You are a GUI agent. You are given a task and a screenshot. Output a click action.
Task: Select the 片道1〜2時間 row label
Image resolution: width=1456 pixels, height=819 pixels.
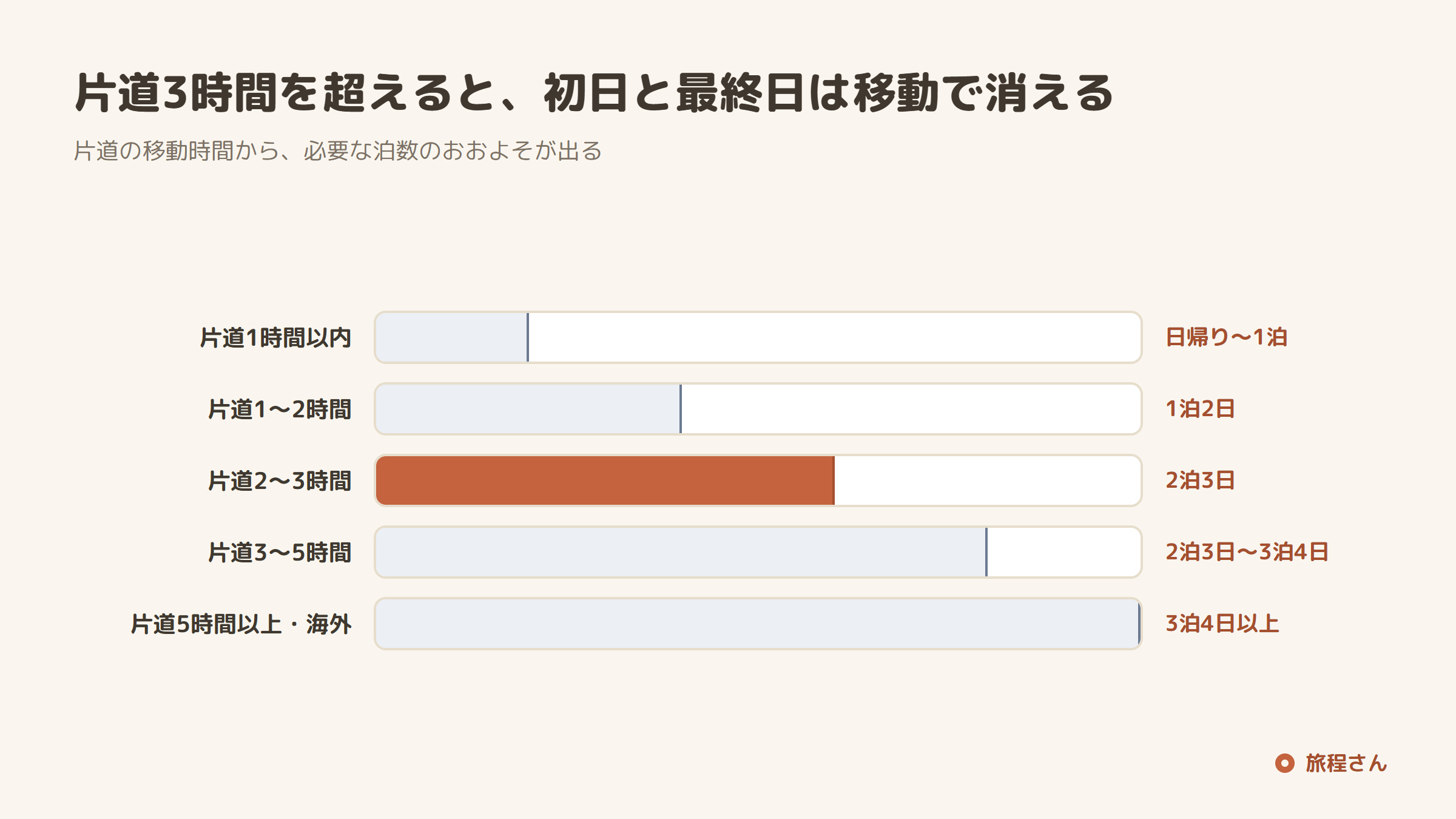pos(280,409)
